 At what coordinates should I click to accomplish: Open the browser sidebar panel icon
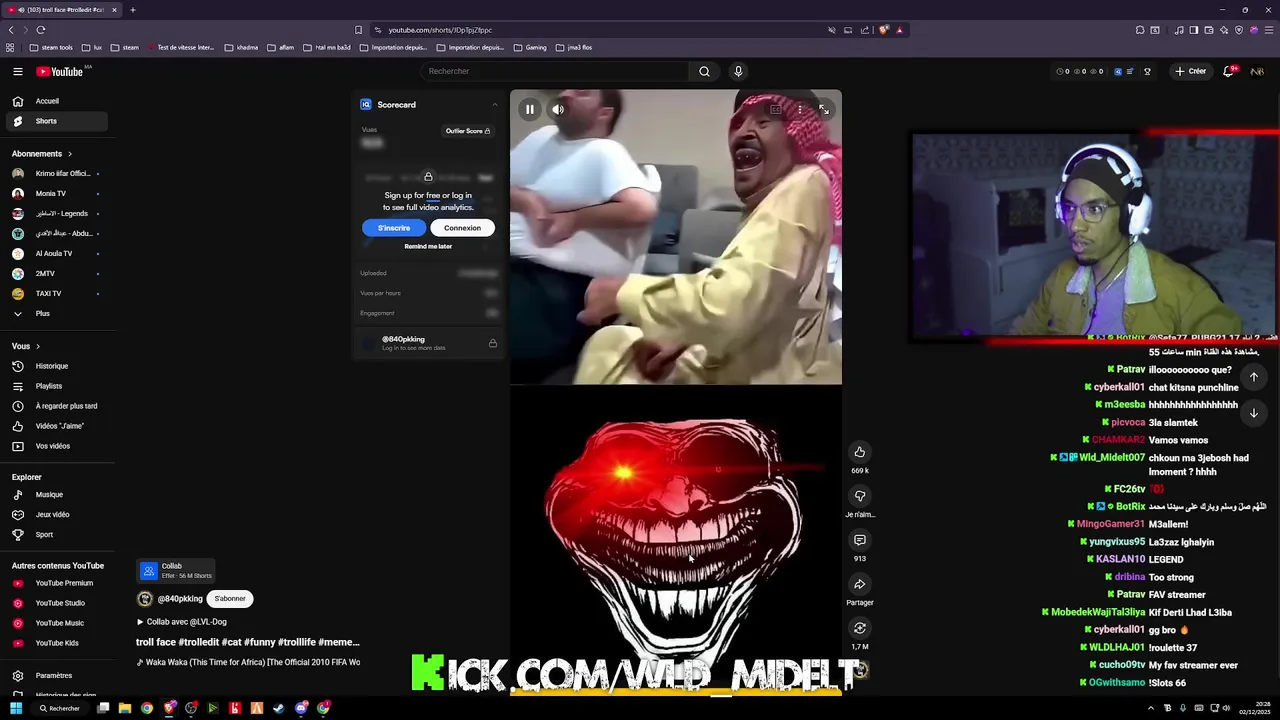[x=1193, y=30]
